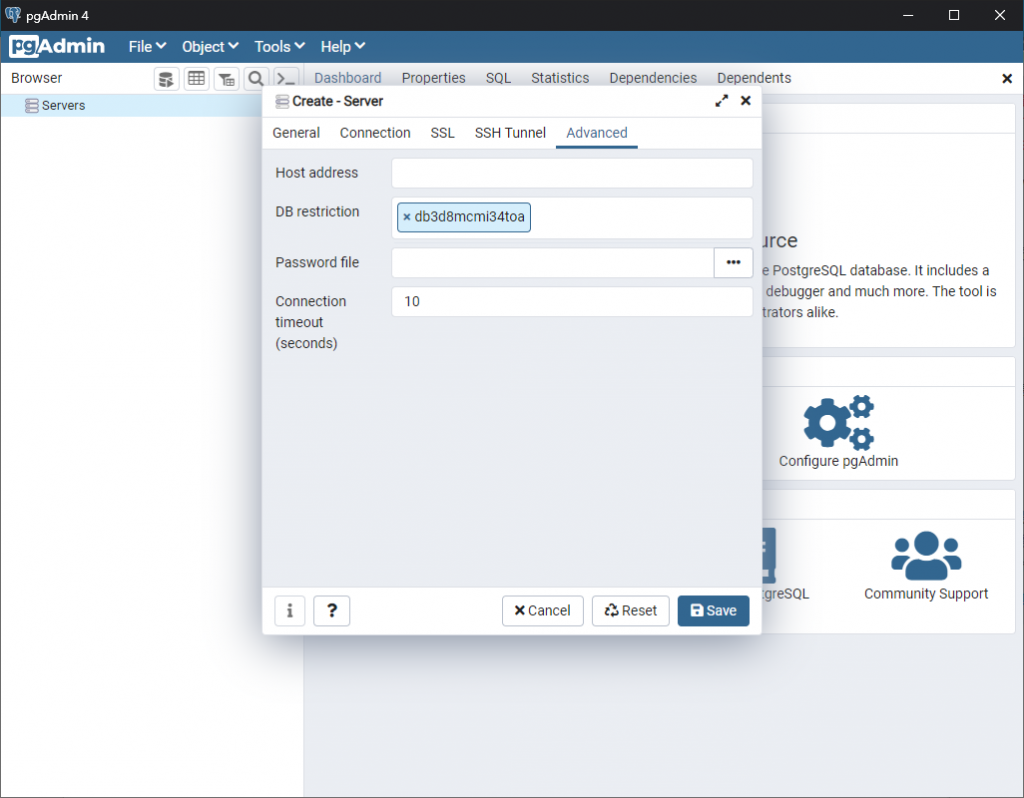Screen dimensions: 1024x798
Task: Switch to the General tab
Action: pos(296,133)
